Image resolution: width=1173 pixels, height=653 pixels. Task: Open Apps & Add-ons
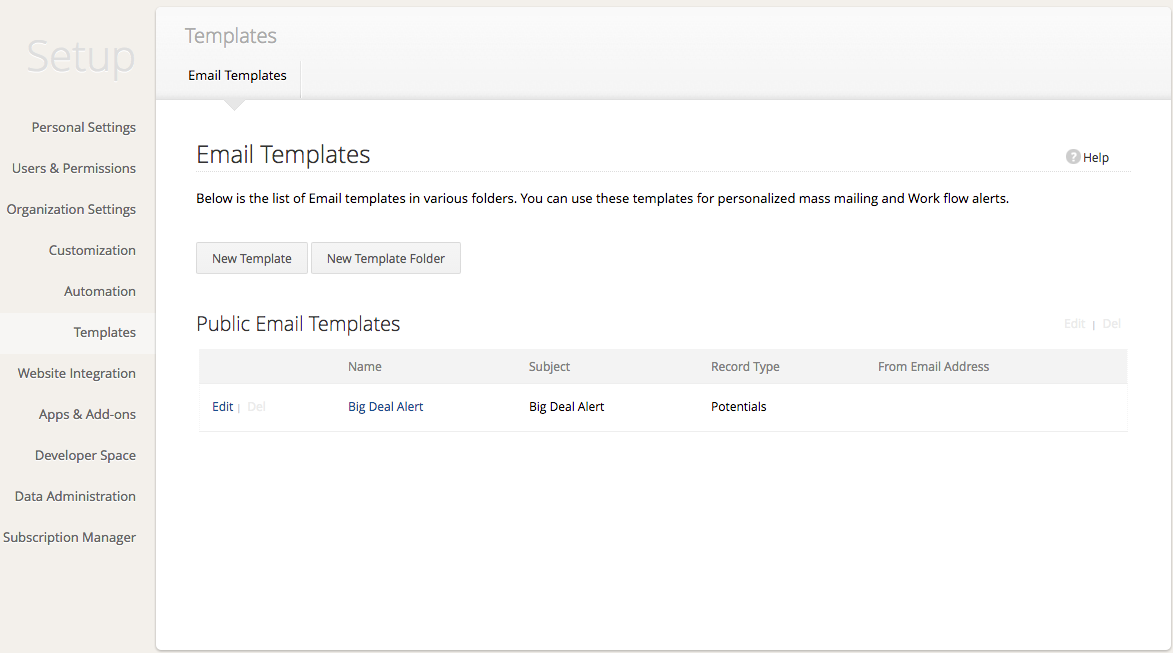87,414
